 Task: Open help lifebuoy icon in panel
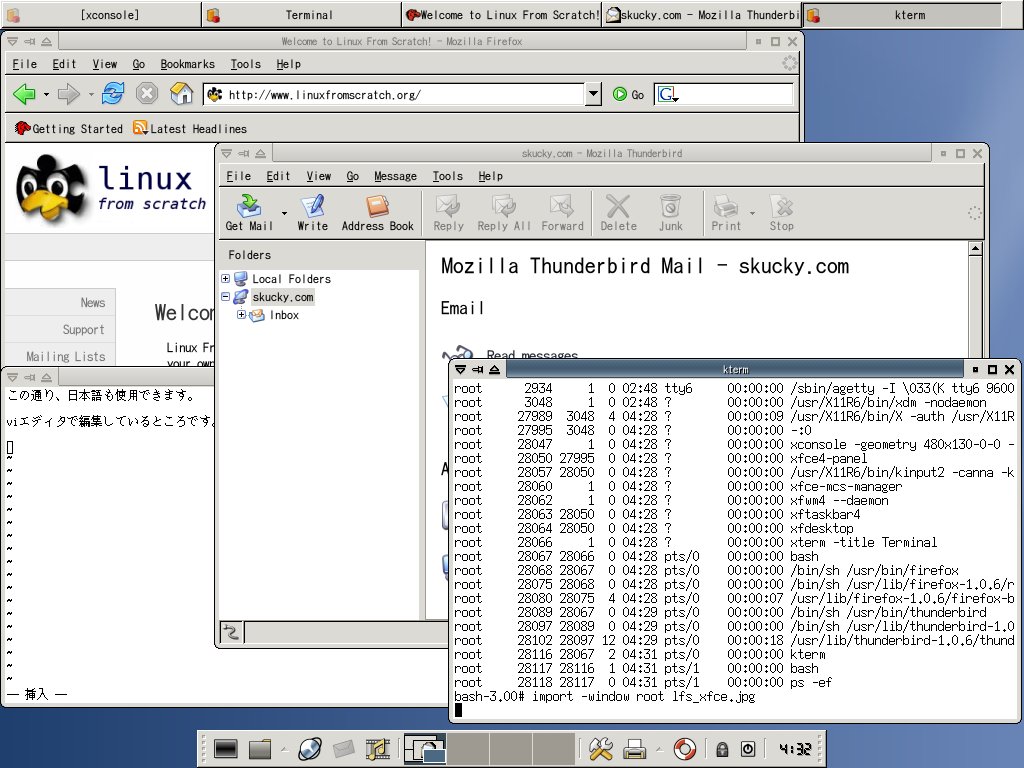click(x=684, y=748)
